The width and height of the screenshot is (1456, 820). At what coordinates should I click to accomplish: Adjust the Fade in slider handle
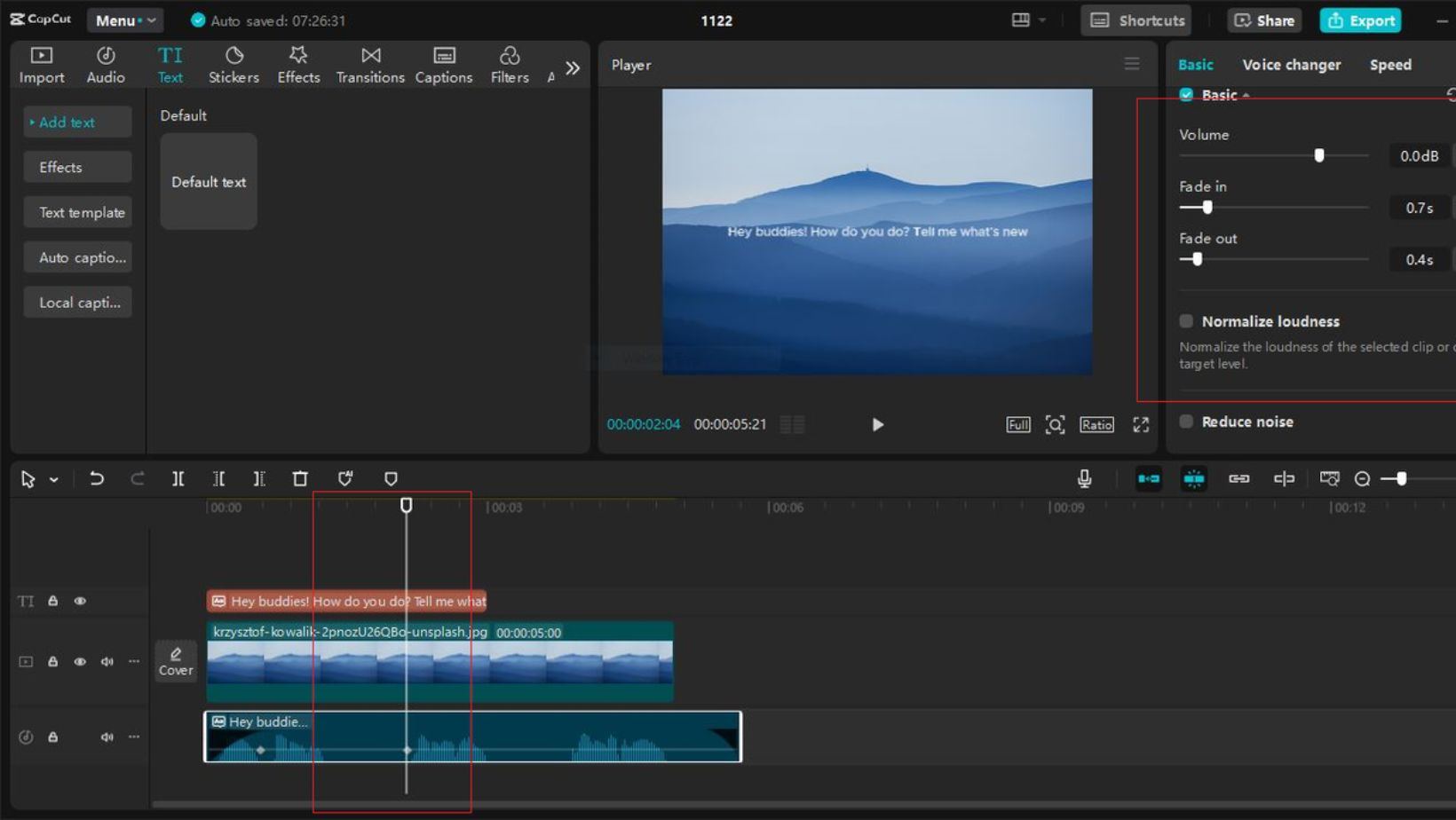[x=1207, y=208]
